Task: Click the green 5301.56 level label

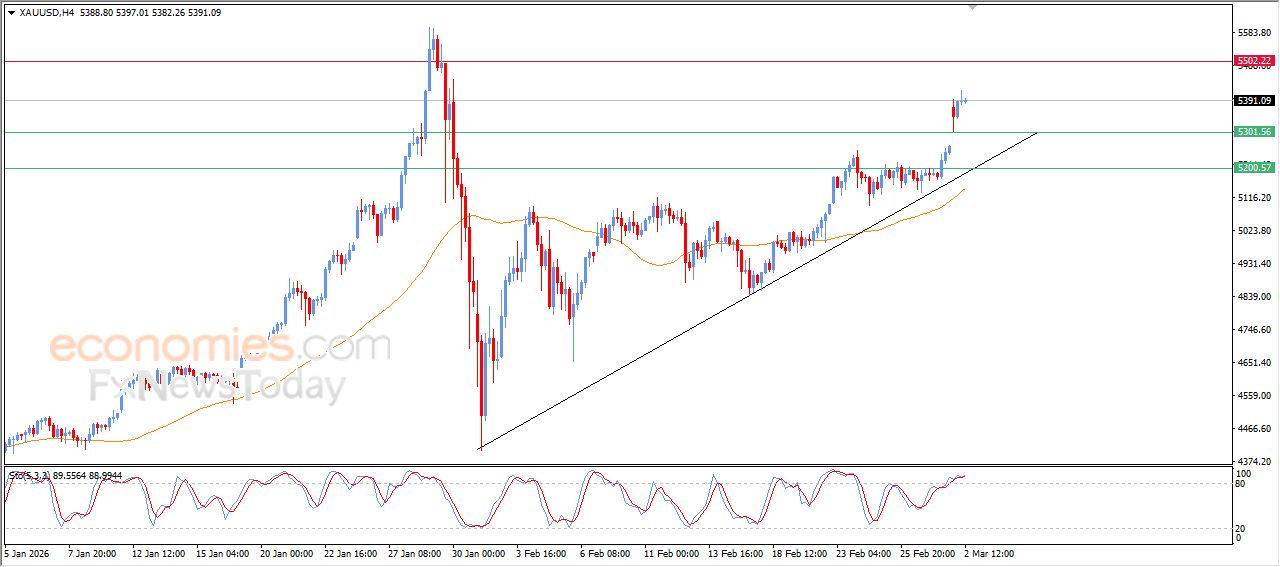Action: 1255,132
